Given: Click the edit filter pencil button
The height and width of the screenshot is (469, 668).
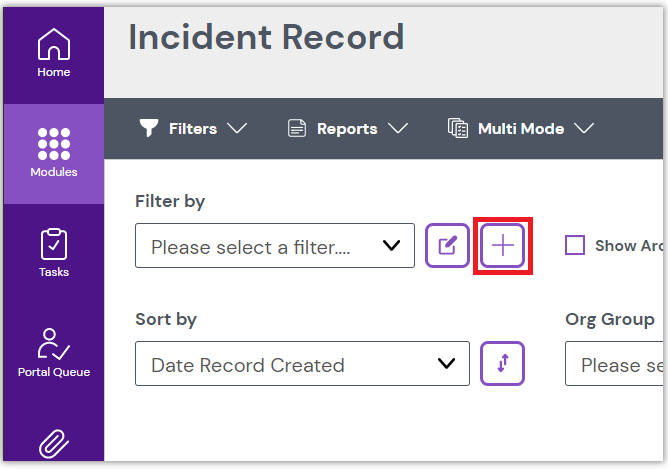Looking at the screenshot, I should click(448, 246).
